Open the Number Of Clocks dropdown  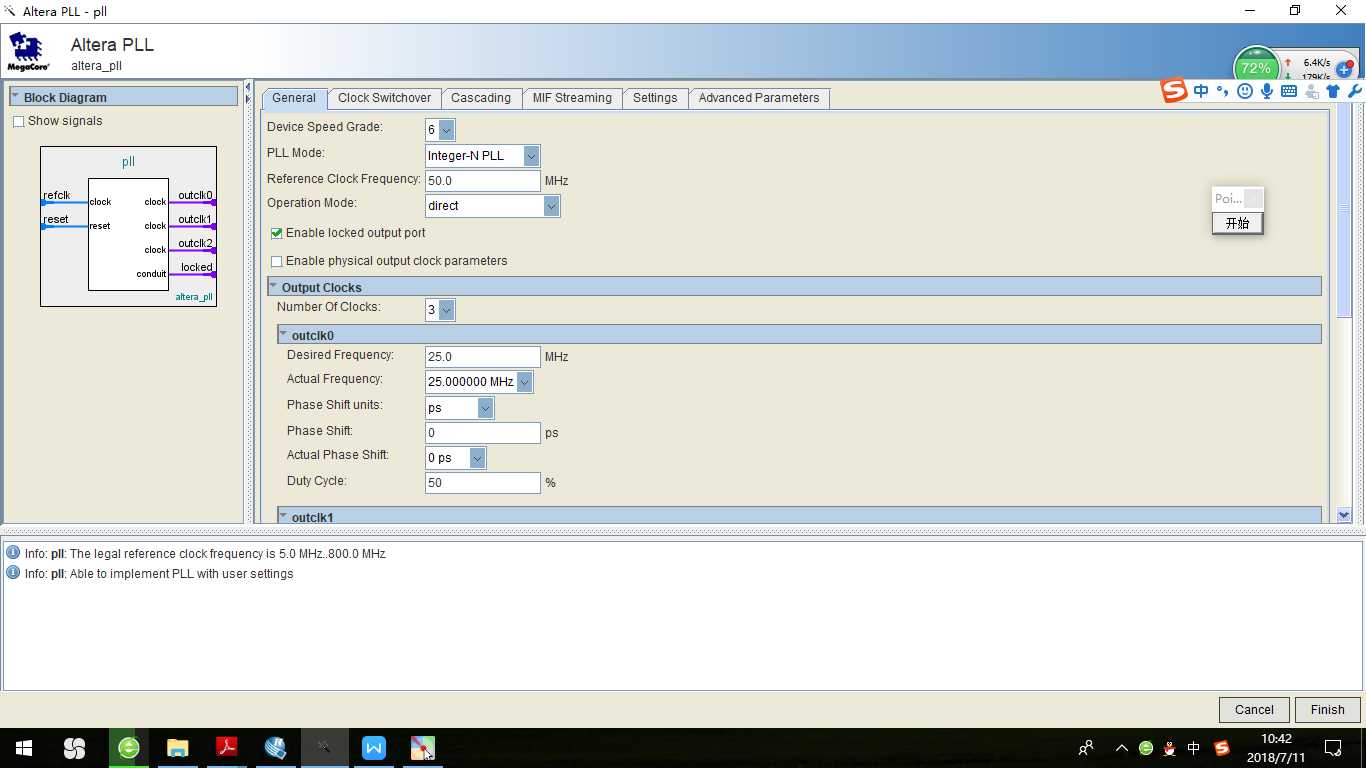(447, 310)
